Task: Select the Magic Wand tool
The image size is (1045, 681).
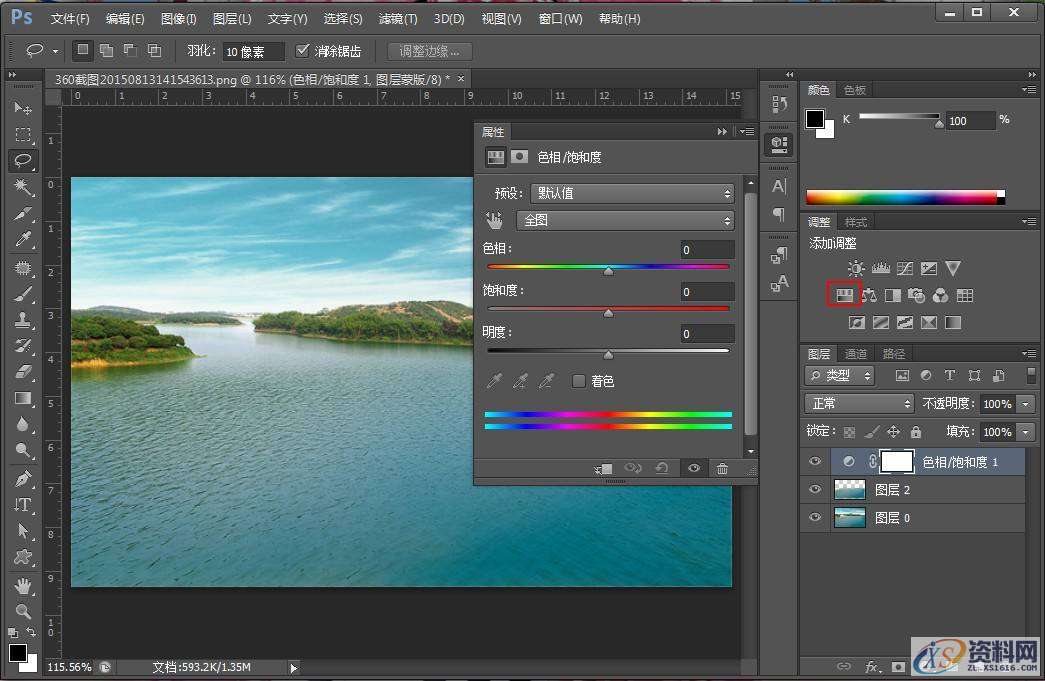Action: tap(23, 187)
